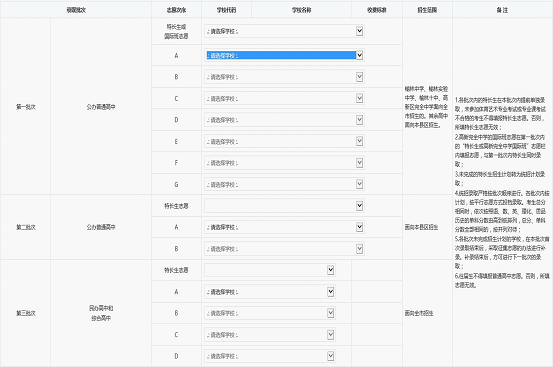Click the 学校名称 column header
Image resolution: width=553 pixels, height=367 pixels.
[302, 10]
